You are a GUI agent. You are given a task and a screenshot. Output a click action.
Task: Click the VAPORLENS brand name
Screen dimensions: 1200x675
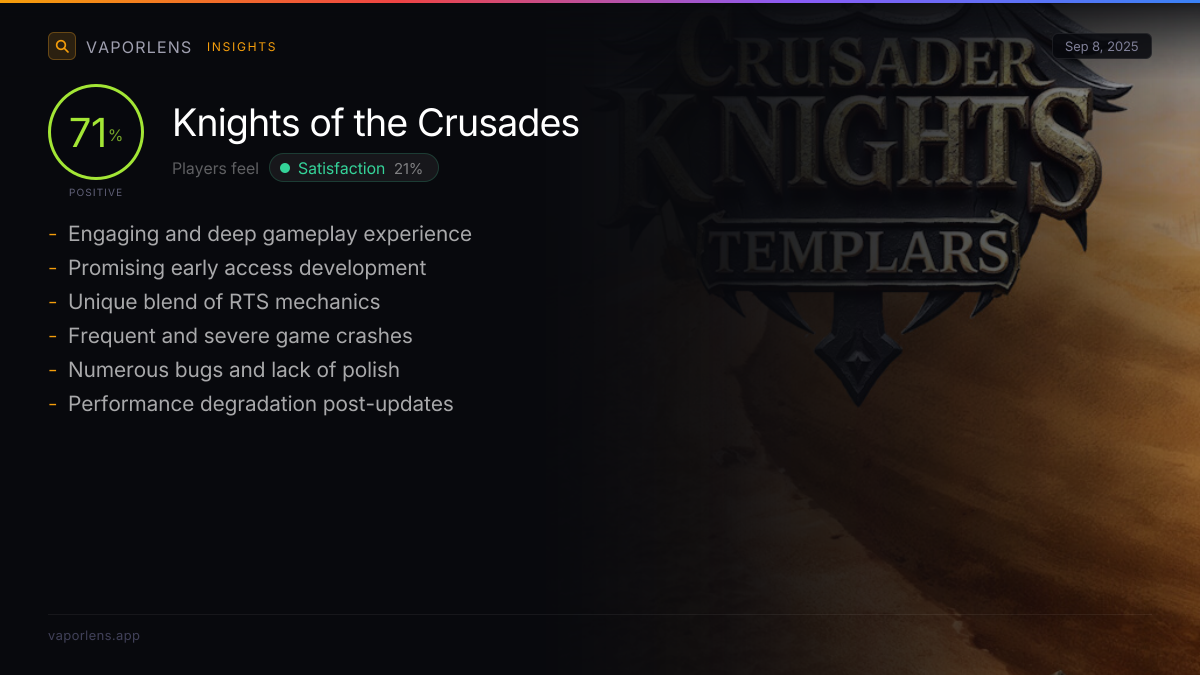(139, 47)
